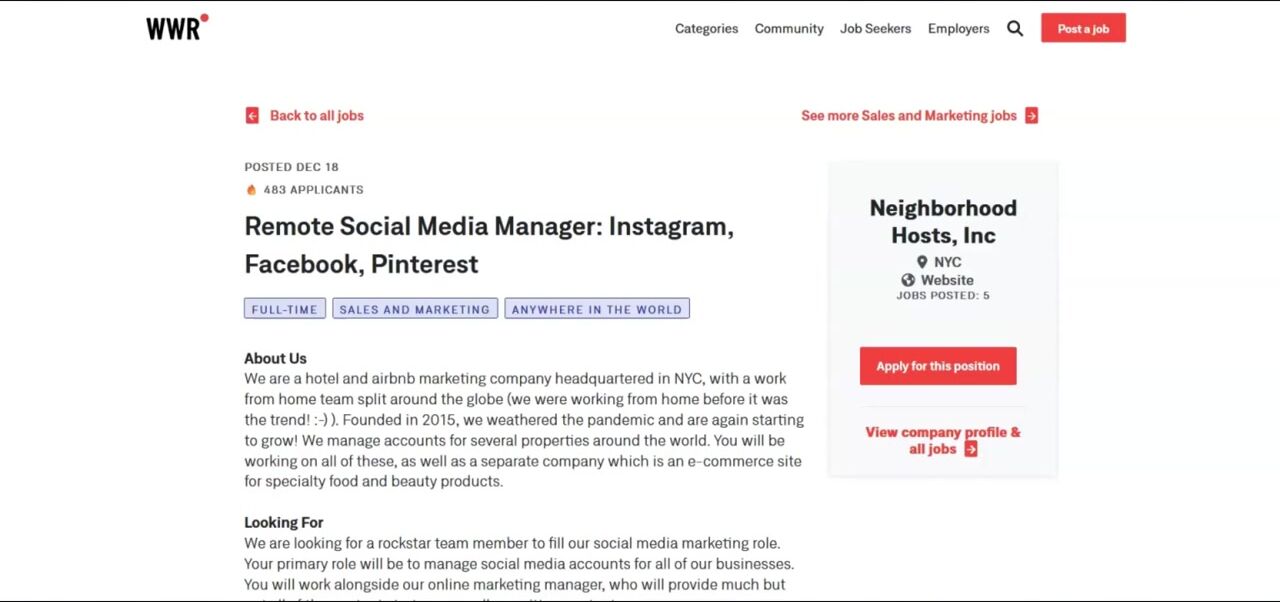Open the Categories menu
Screen dimensions: 1280x602
pyautogui.click(x=706, y=29)
